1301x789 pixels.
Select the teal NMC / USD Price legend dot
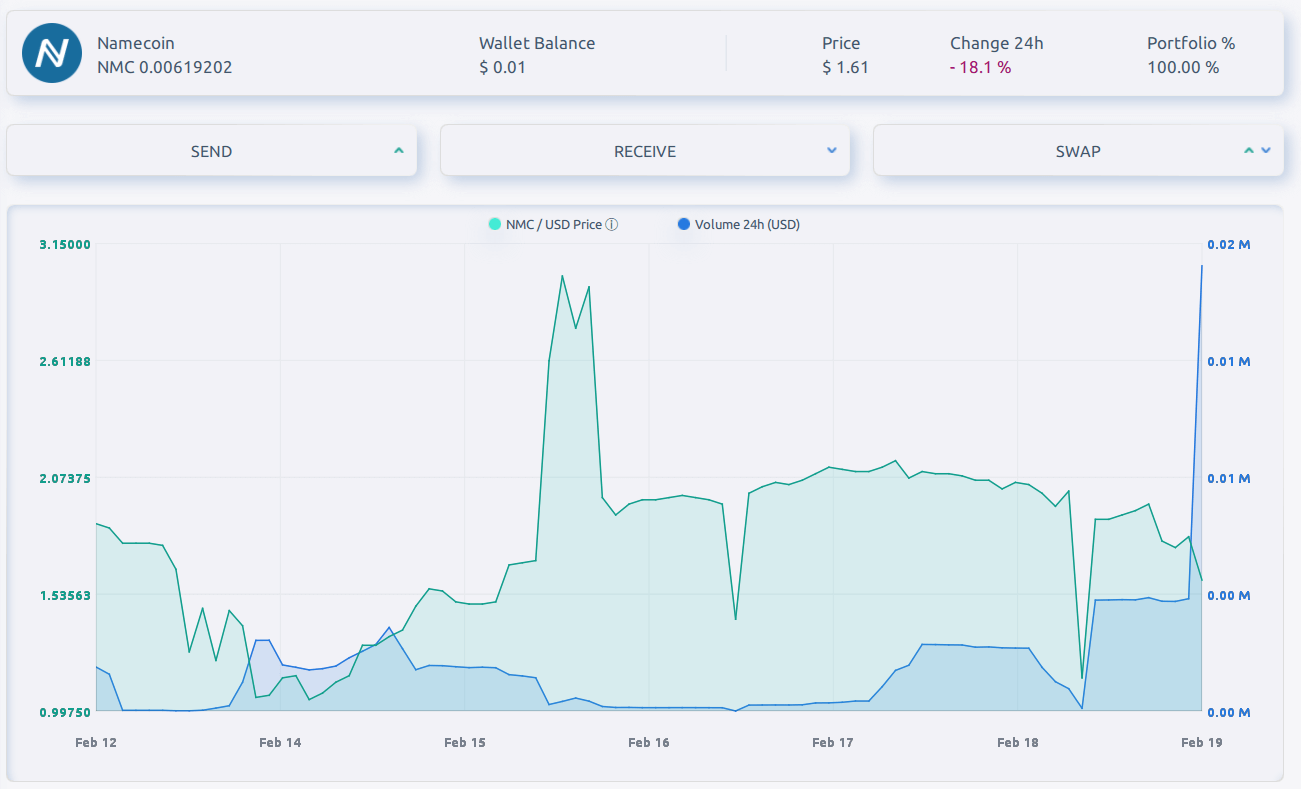point(494,224)
